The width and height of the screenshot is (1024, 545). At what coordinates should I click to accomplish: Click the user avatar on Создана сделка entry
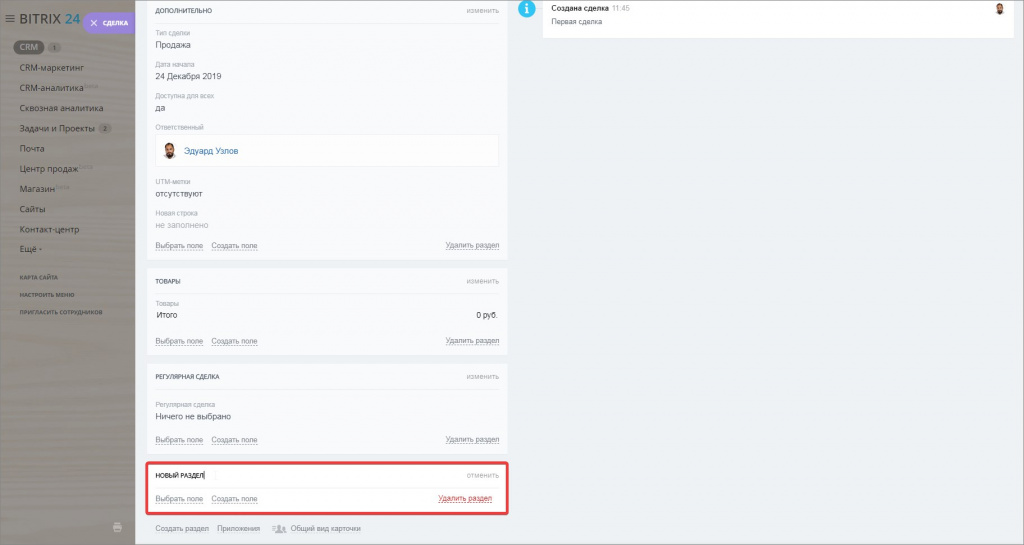click(x=999, y=8)
